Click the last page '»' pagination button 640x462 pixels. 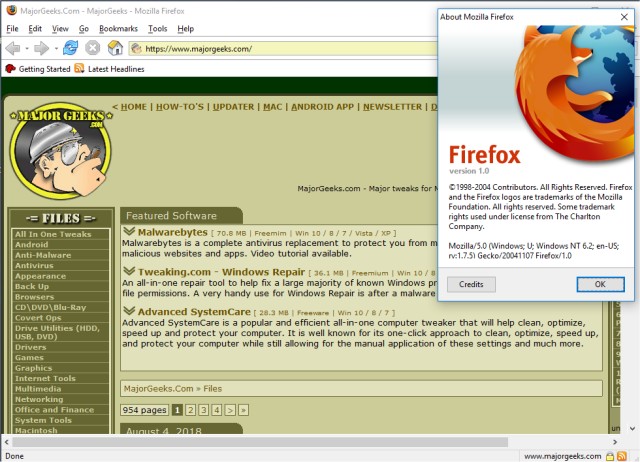coord(243,410)
